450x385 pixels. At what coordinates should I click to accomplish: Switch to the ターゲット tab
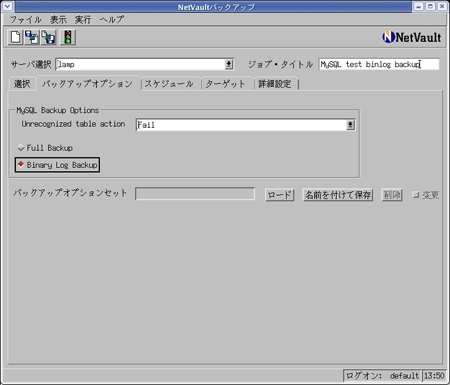(x=225, y=84)
